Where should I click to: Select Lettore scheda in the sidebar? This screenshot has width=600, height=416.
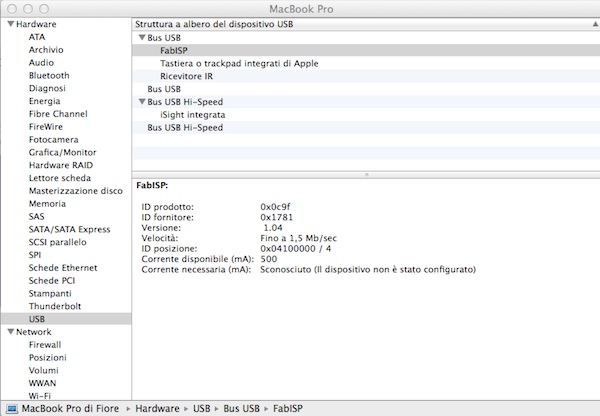[x=60, y=178]
